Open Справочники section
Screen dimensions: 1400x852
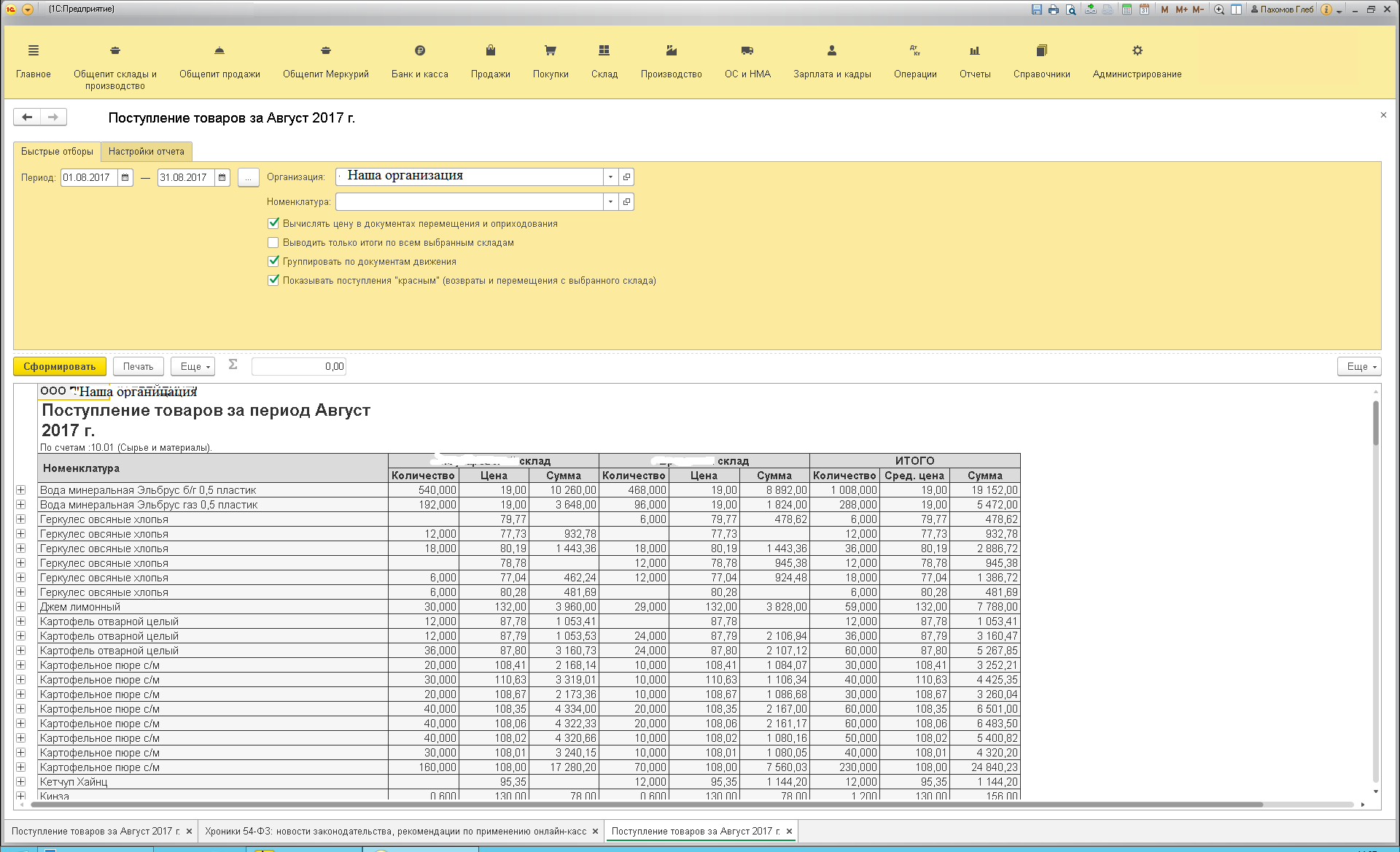pos(1041,61)
